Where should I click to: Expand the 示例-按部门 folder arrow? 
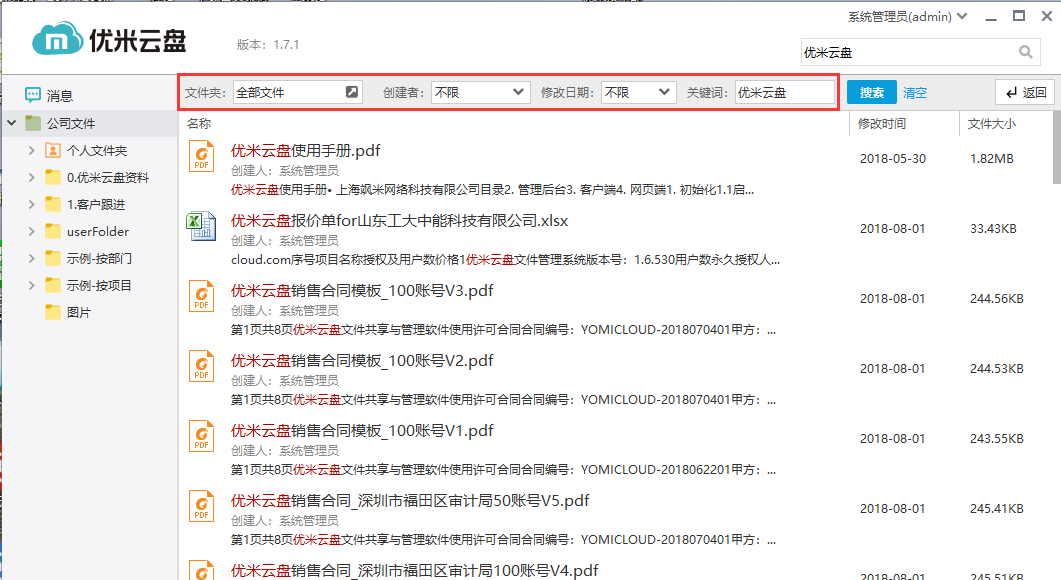pos(33,259)
